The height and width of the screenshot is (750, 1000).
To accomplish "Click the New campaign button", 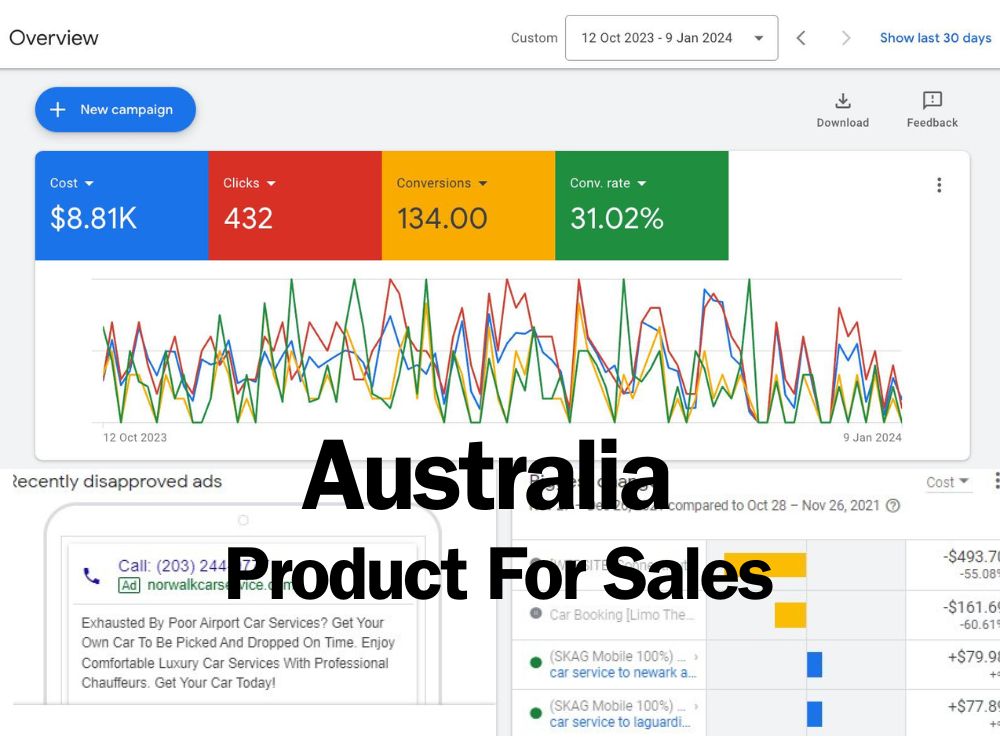I will (115, 110).
